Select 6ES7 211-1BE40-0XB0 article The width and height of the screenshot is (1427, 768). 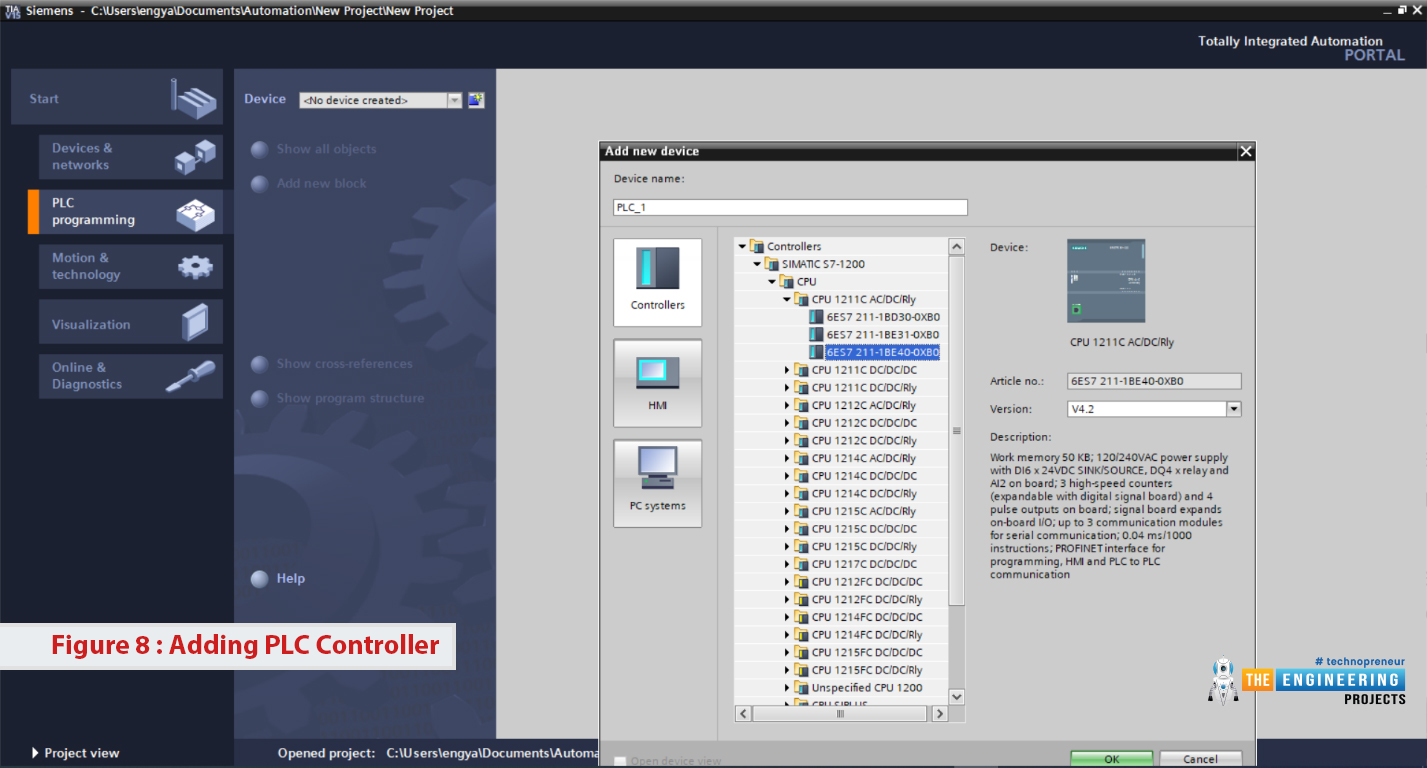tap(882, 352)
